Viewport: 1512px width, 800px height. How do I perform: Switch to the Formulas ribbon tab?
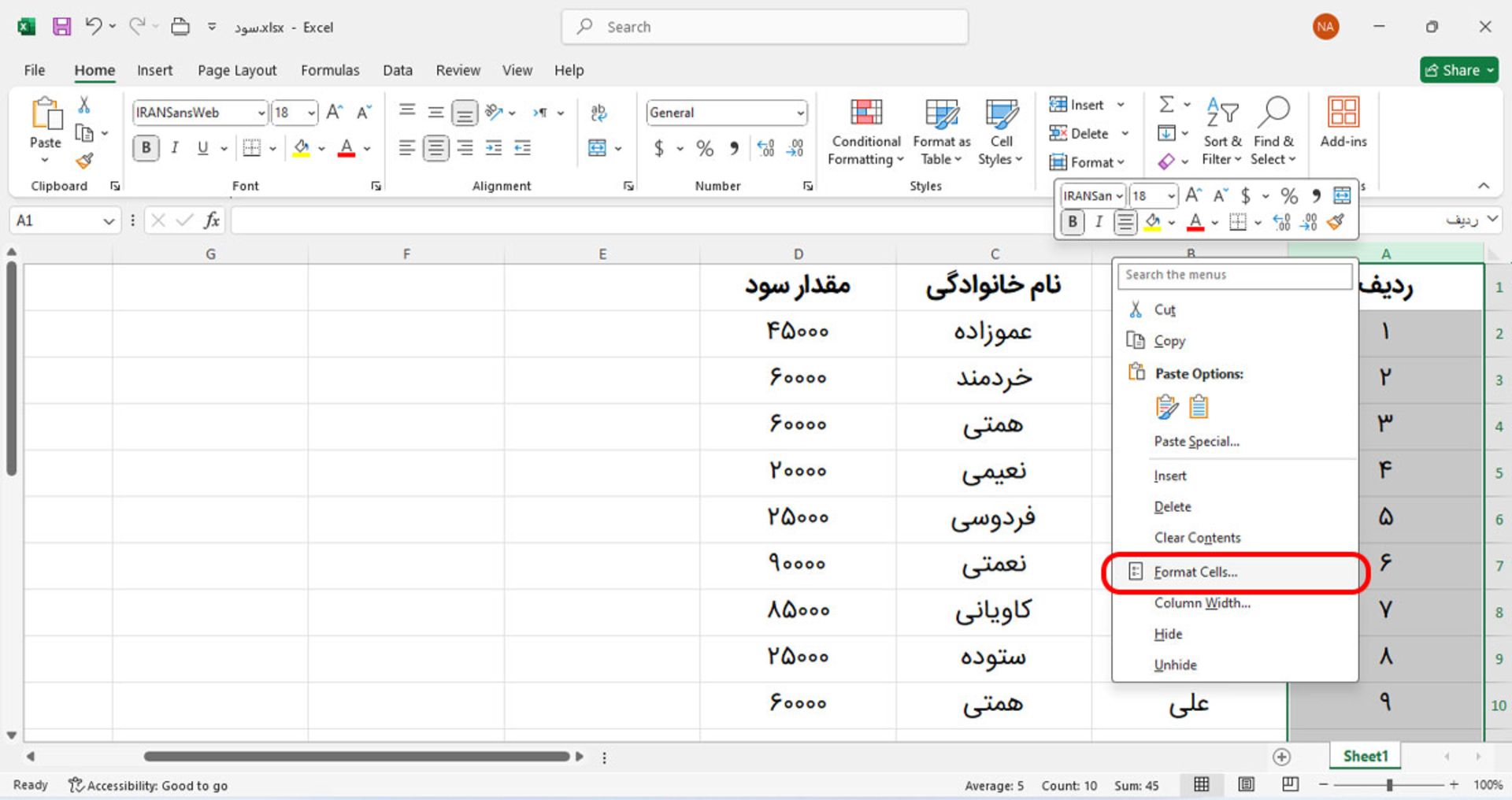[x=330, y=70]
